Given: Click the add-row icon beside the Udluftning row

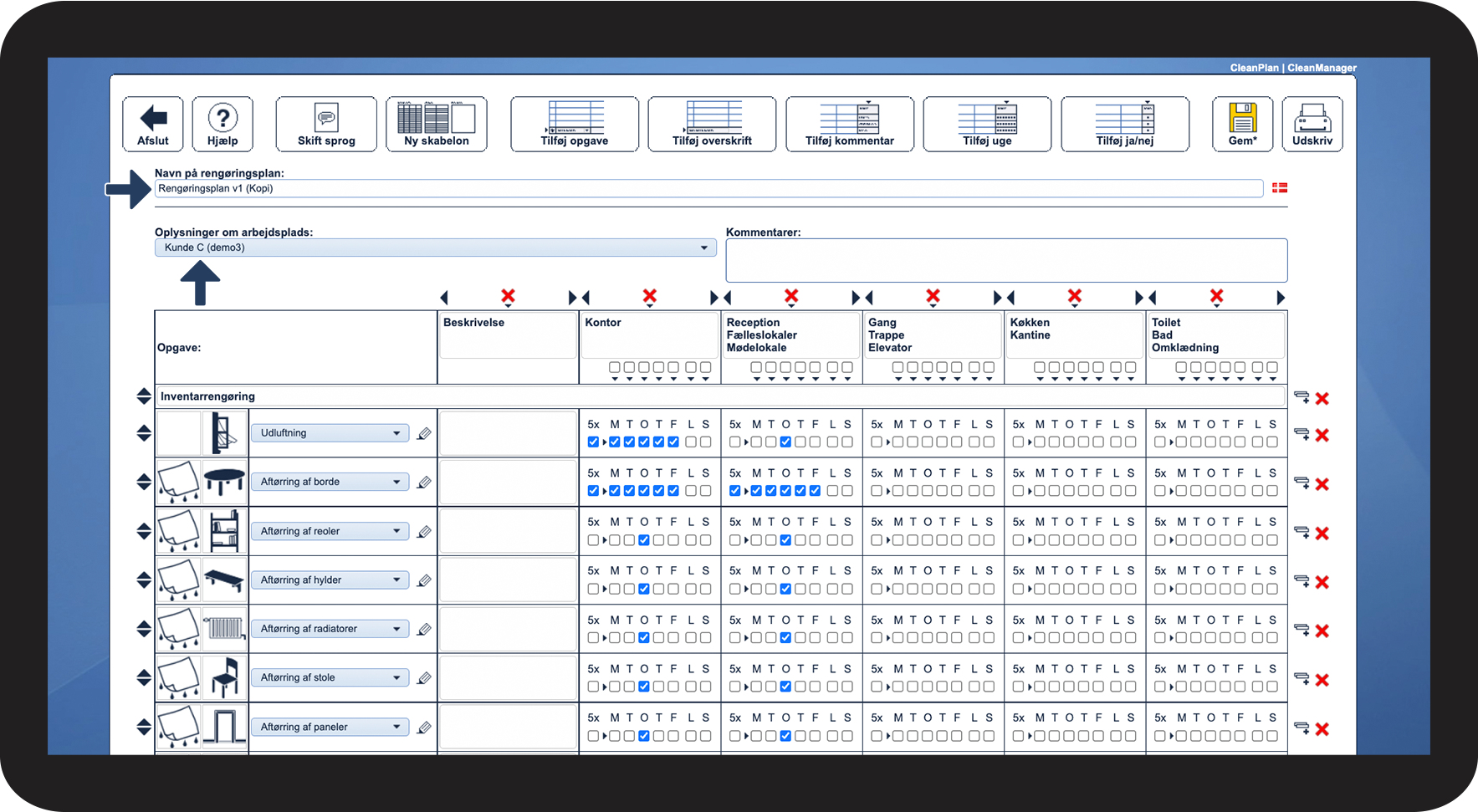Looking at the screenshot, I should click(x=1302, y=434).
